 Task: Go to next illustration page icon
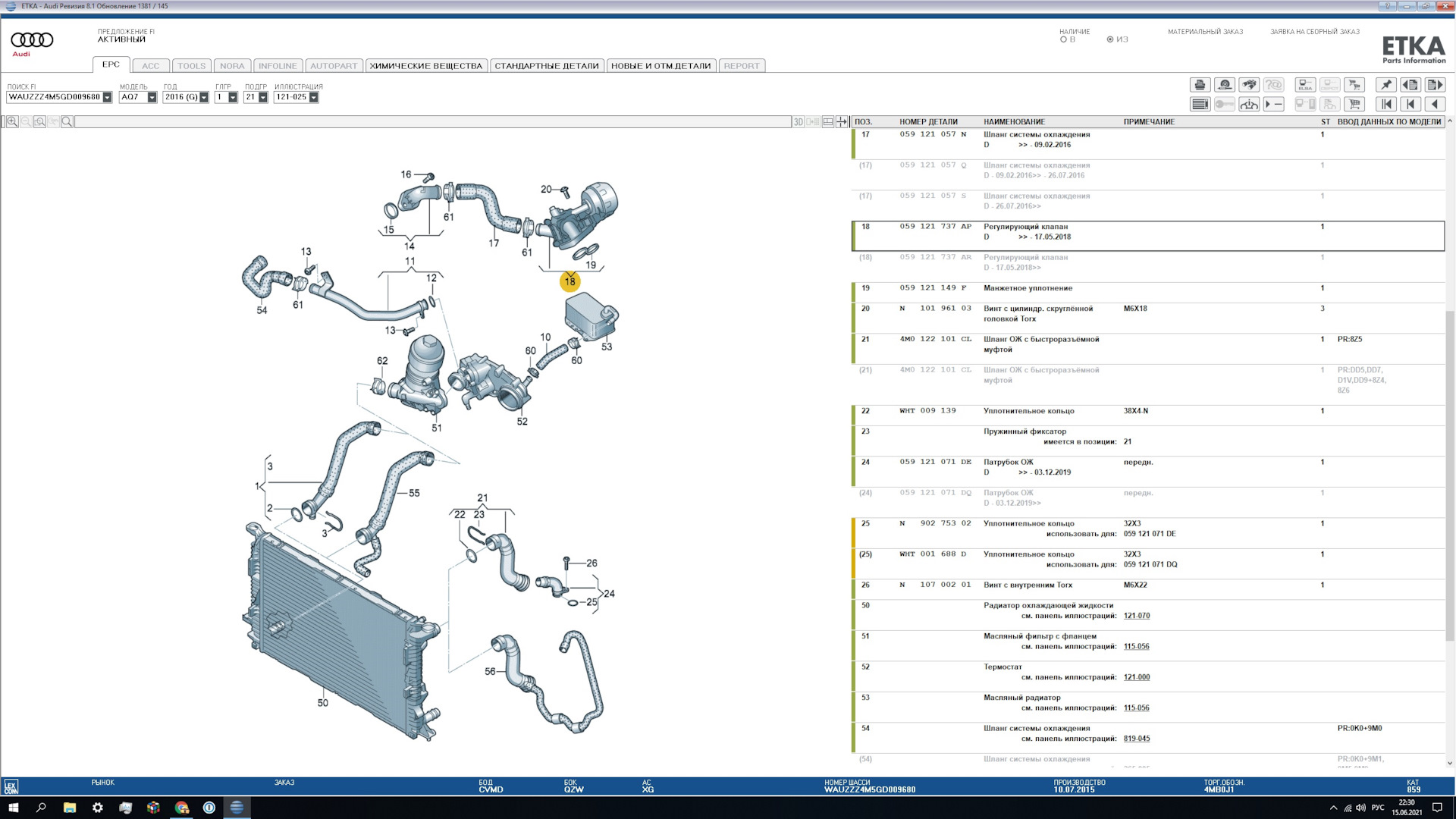[x=1435, y=85]
